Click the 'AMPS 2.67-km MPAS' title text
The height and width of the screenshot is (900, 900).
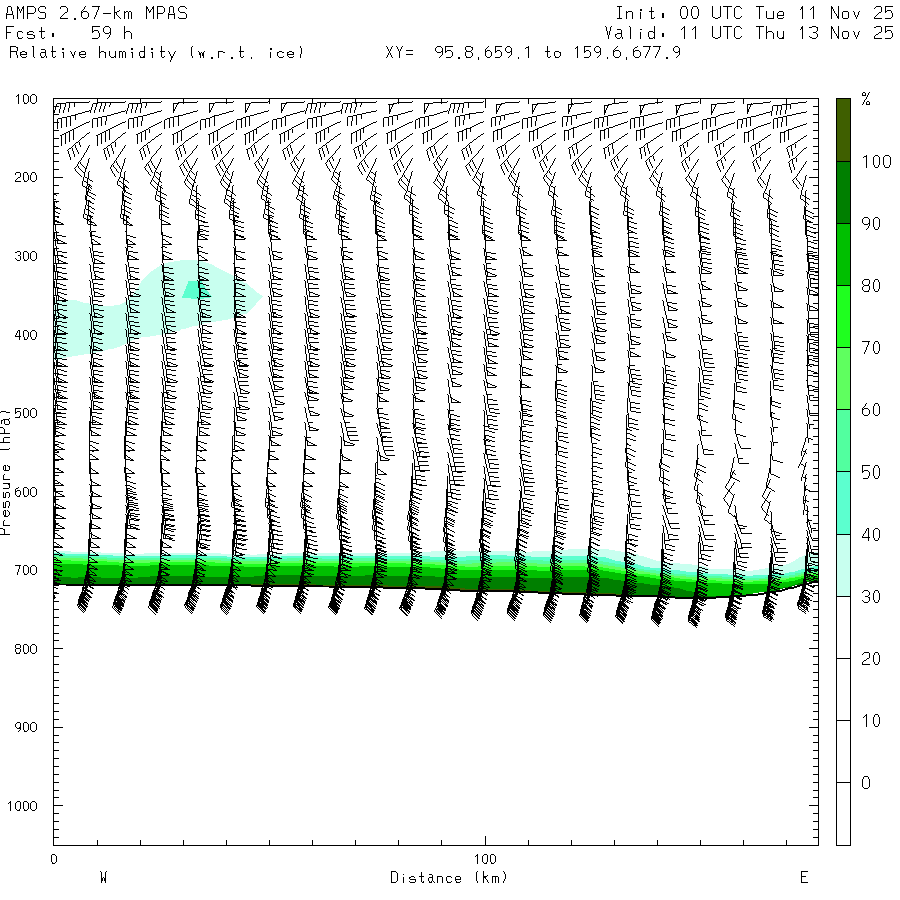pos(96,13)
